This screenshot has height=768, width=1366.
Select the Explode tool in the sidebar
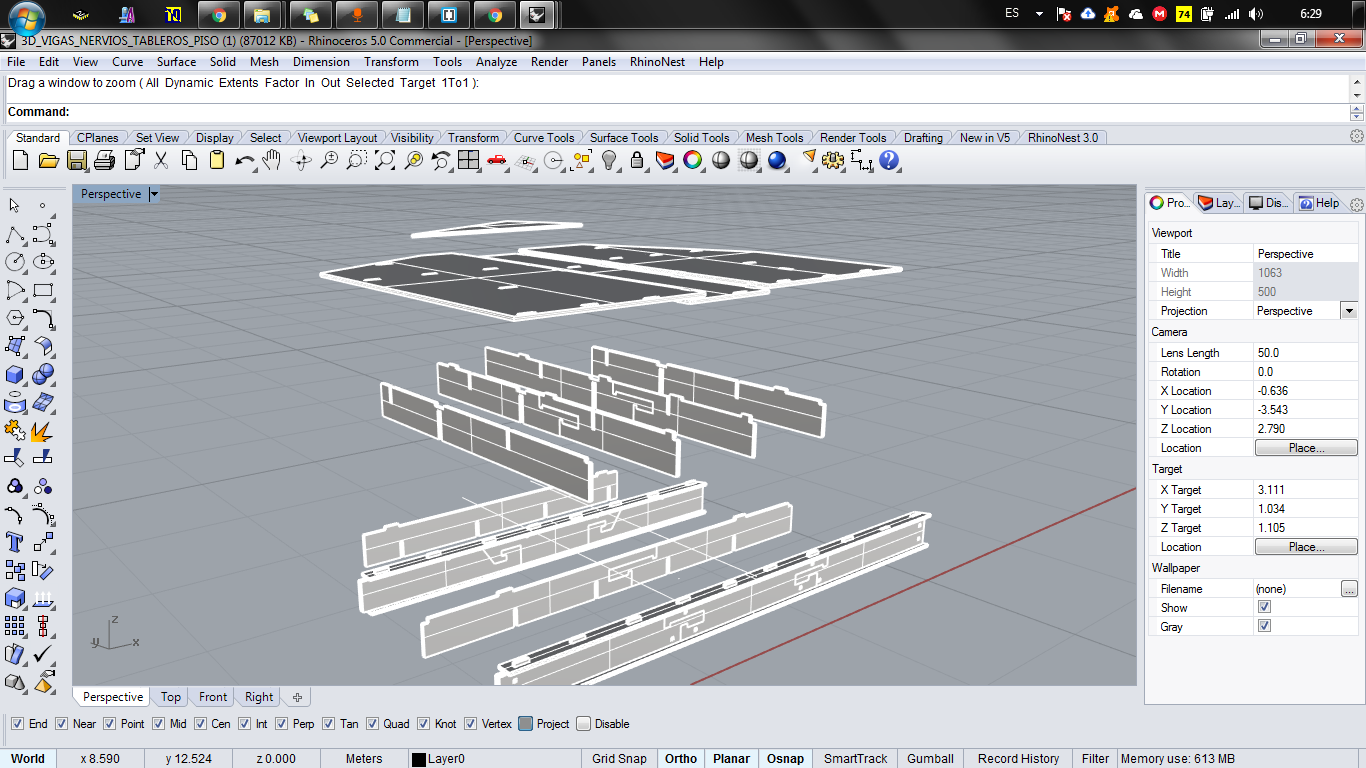tap(43, 430)
